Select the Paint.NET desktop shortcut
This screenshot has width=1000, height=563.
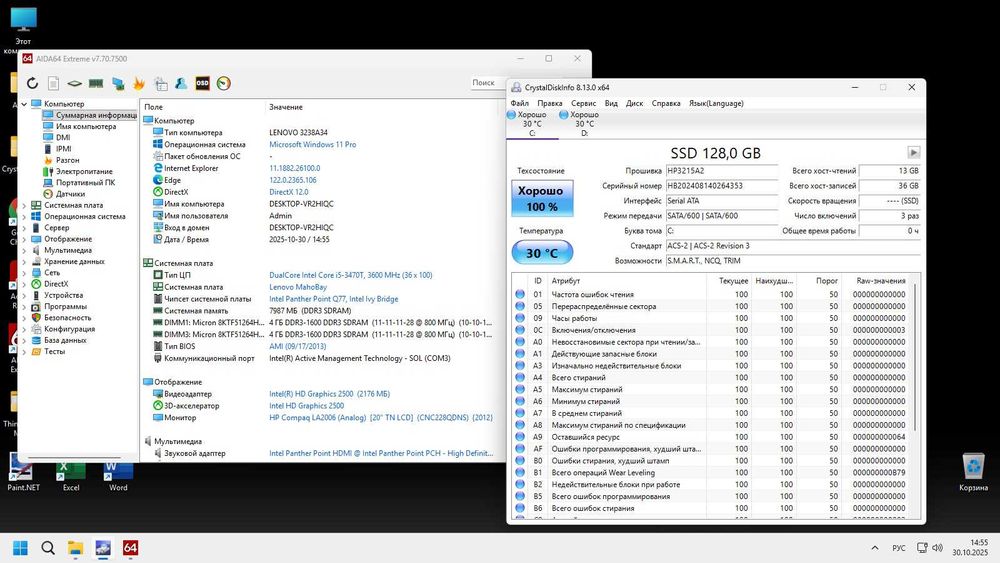pos(23,472)
